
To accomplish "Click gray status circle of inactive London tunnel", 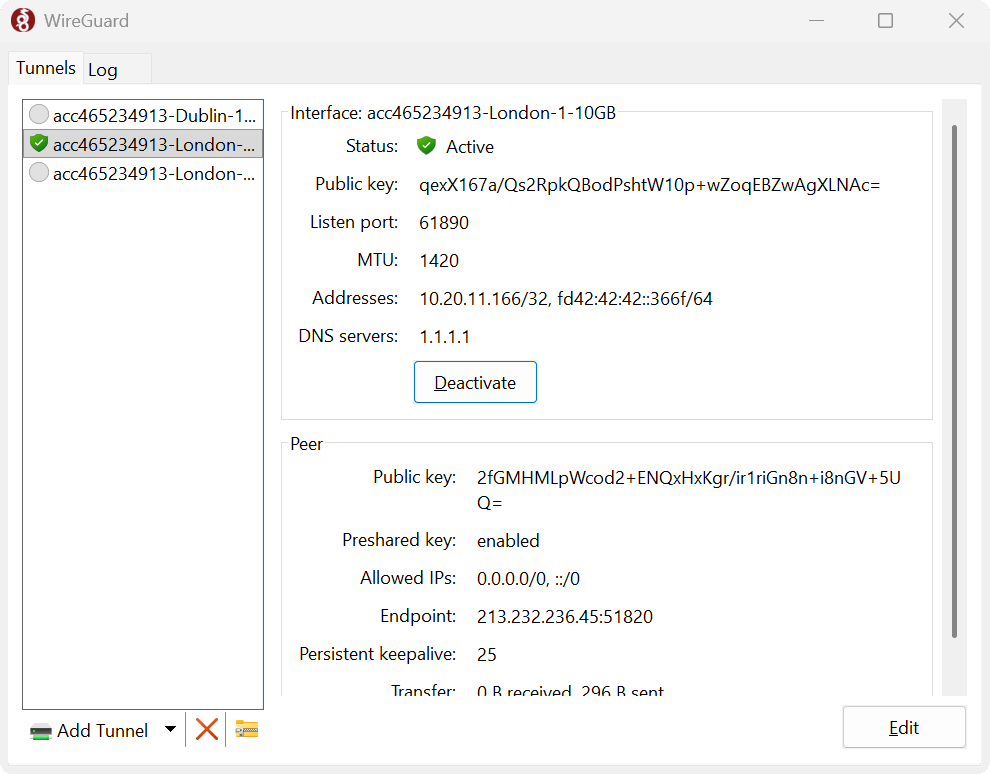I will (39, 172).
